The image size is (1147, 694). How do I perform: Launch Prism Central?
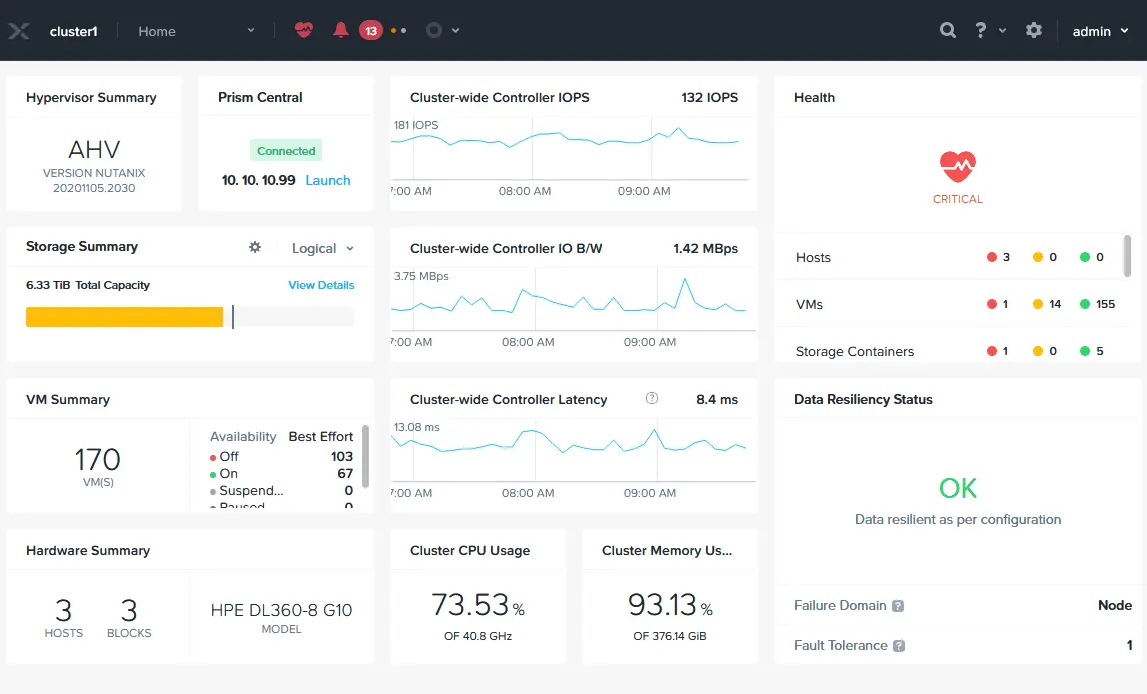click(328, 180)
